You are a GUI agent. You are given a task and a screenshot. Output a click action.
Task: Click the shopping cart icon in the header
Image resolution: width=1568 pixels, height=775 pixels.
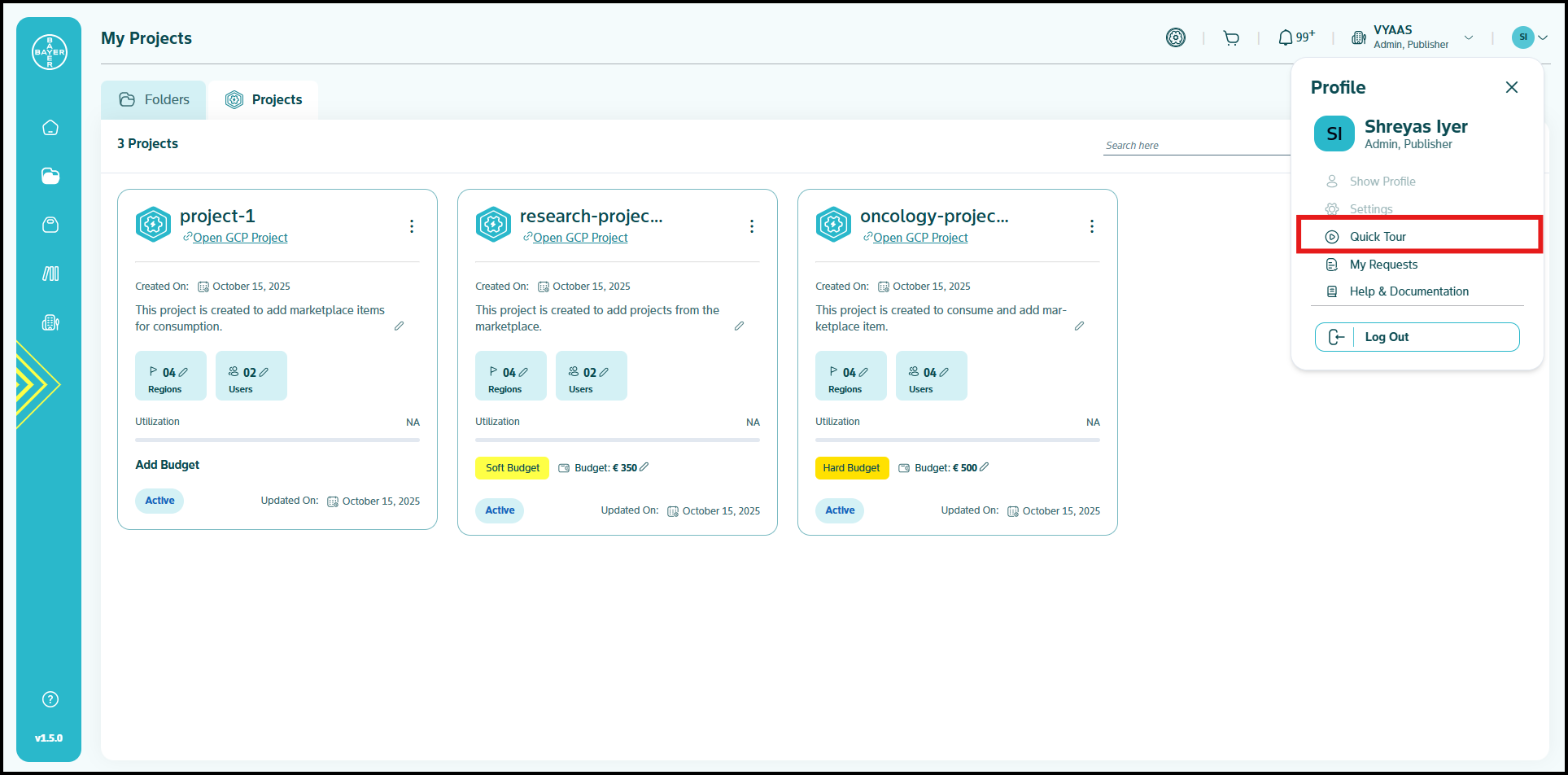(1231, 38)
